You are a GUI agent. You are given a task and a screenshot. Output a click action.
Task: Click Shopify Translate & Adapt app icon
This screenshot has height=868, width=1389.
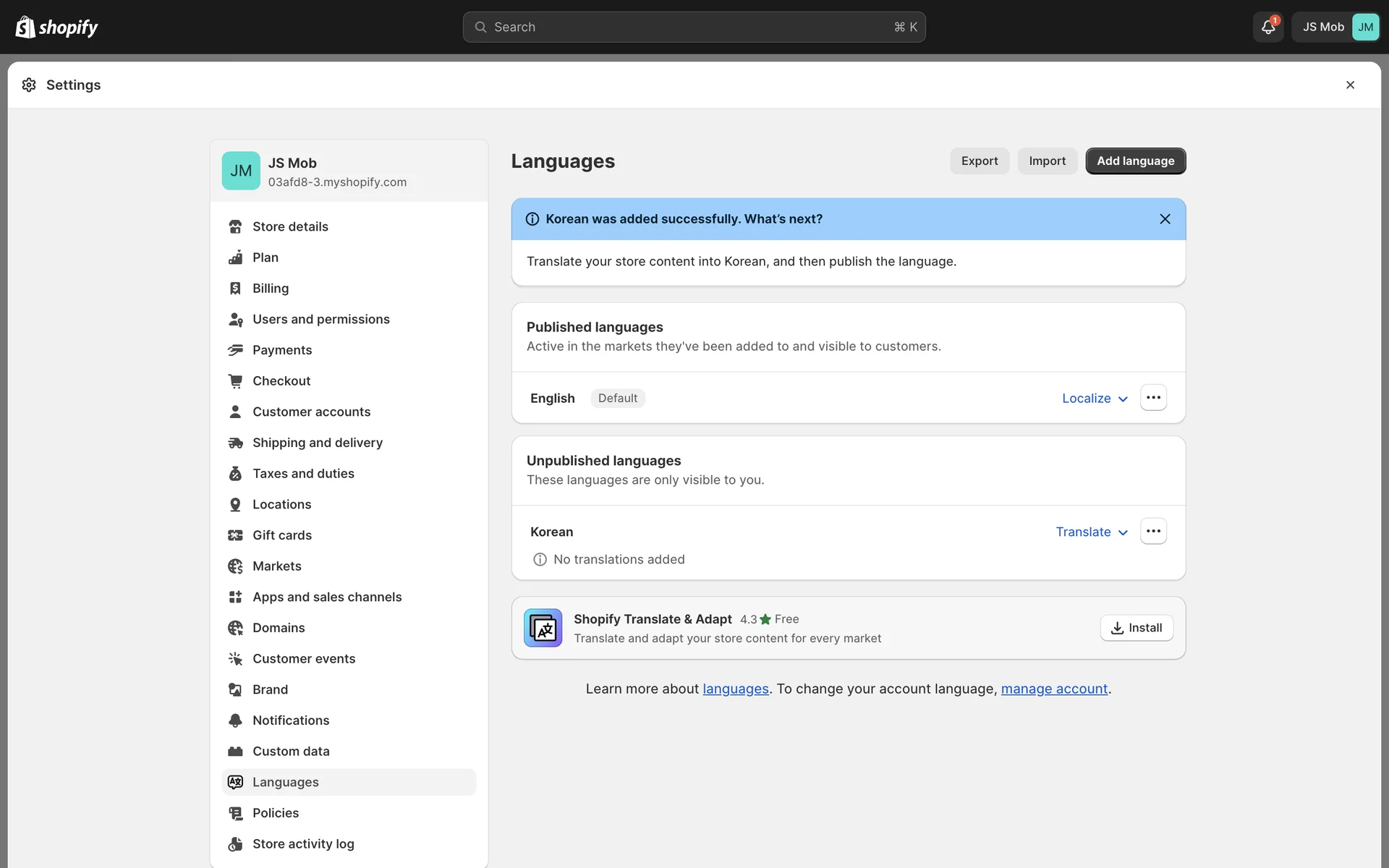(x=543, y=628)
